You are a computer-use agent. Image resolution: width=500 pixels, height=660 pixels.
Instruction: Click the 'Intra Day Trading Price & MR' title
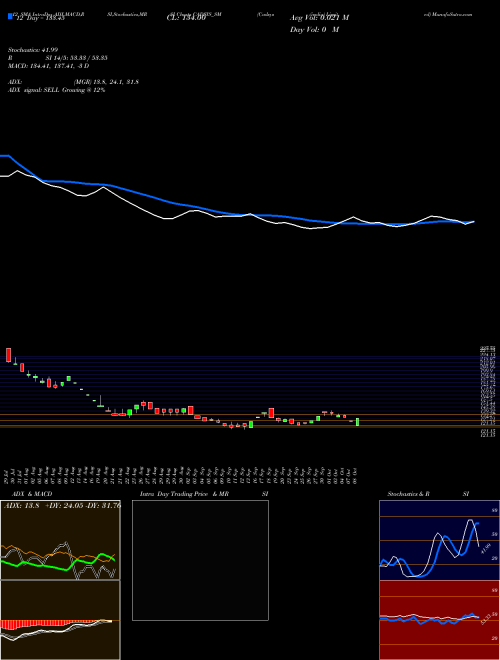pyautogui.click(x=184, y=494)
